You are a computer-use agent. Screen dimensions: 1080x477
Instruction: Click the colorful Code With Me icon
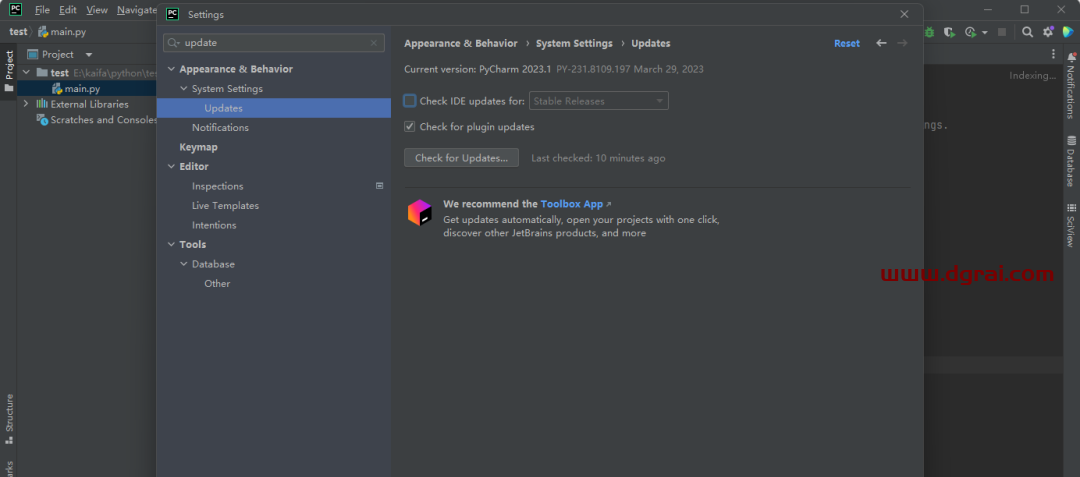coord(1068,32)
